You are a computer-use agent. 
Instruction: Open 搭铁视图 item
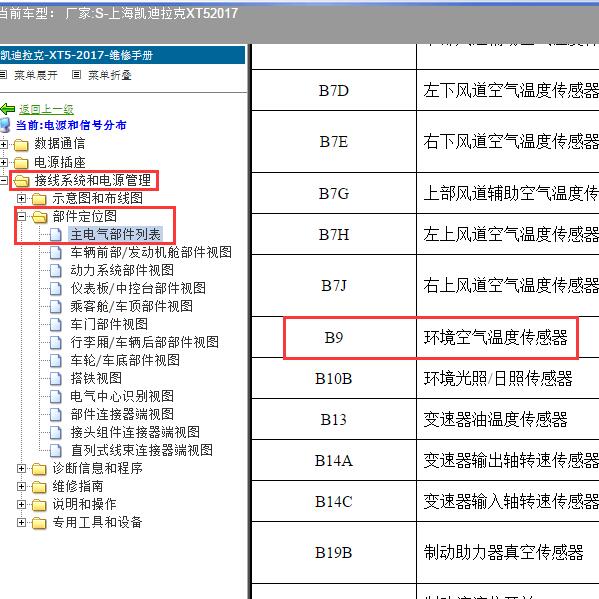pyautogui.click(x=96, y=378)
